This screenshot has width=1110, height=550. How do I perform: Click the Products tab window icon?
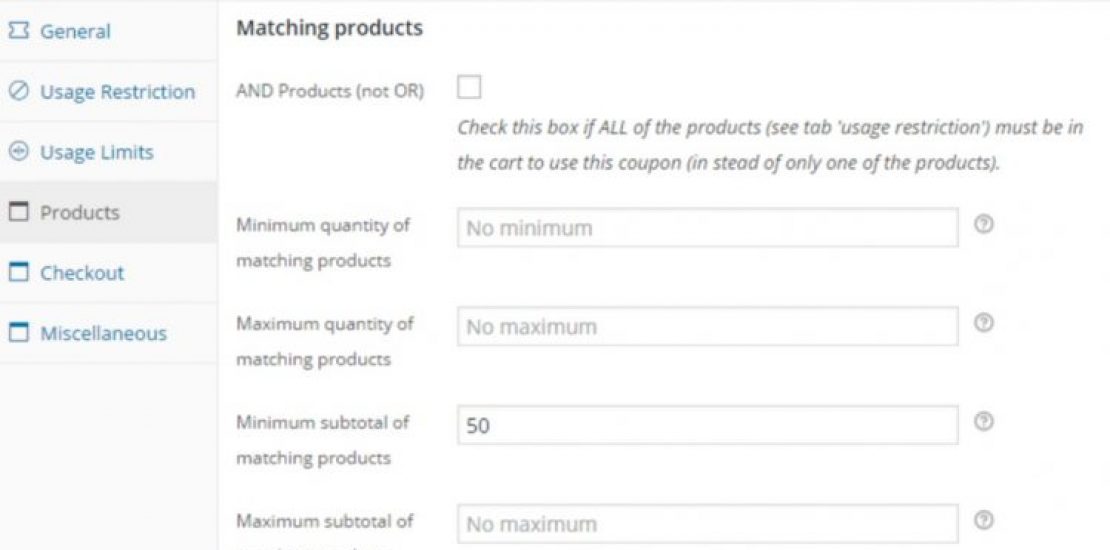(x=17, y=212)
